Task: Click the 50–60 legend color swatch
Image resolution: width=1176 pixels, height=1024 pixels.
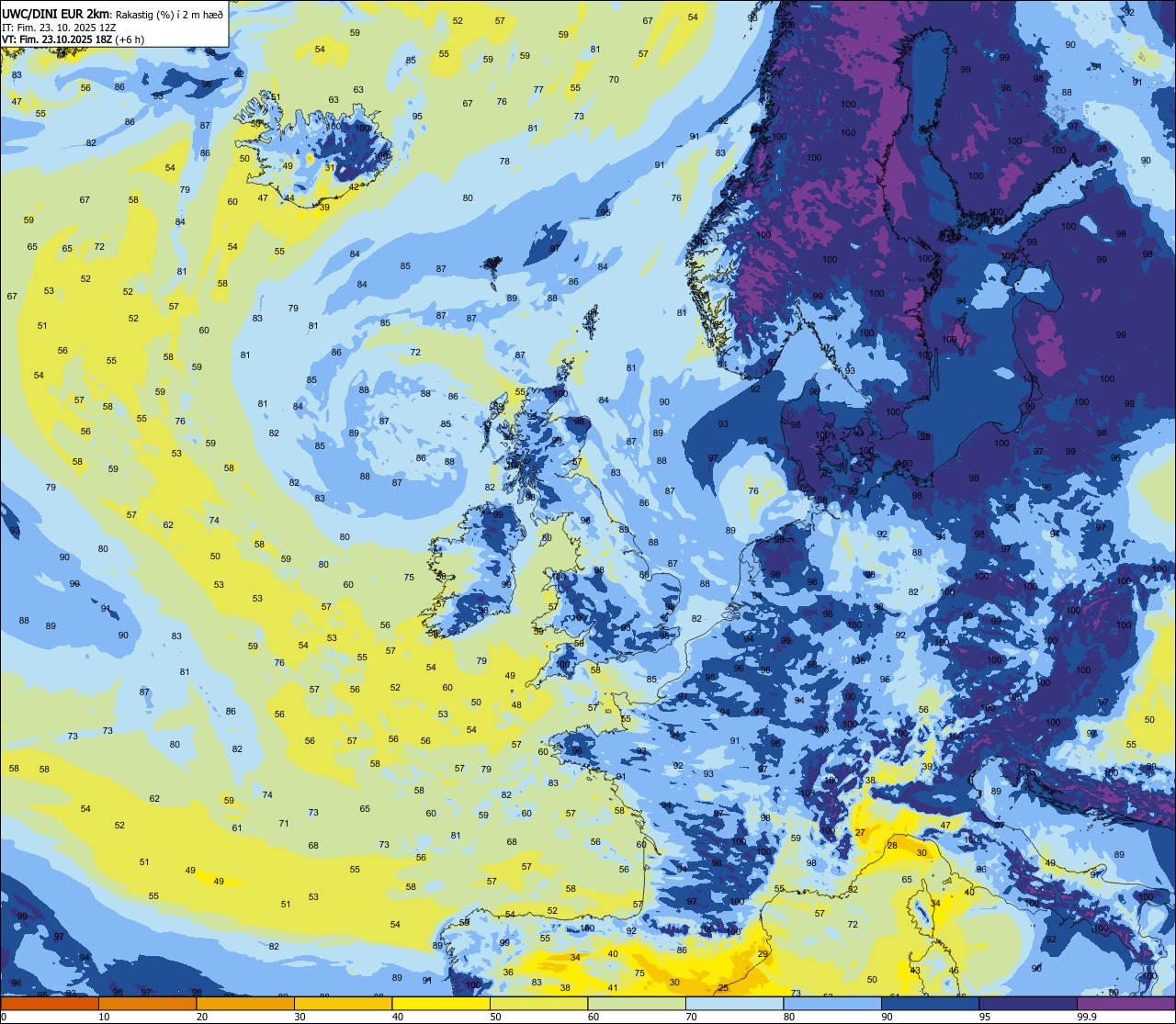Action: point(538,1003)
